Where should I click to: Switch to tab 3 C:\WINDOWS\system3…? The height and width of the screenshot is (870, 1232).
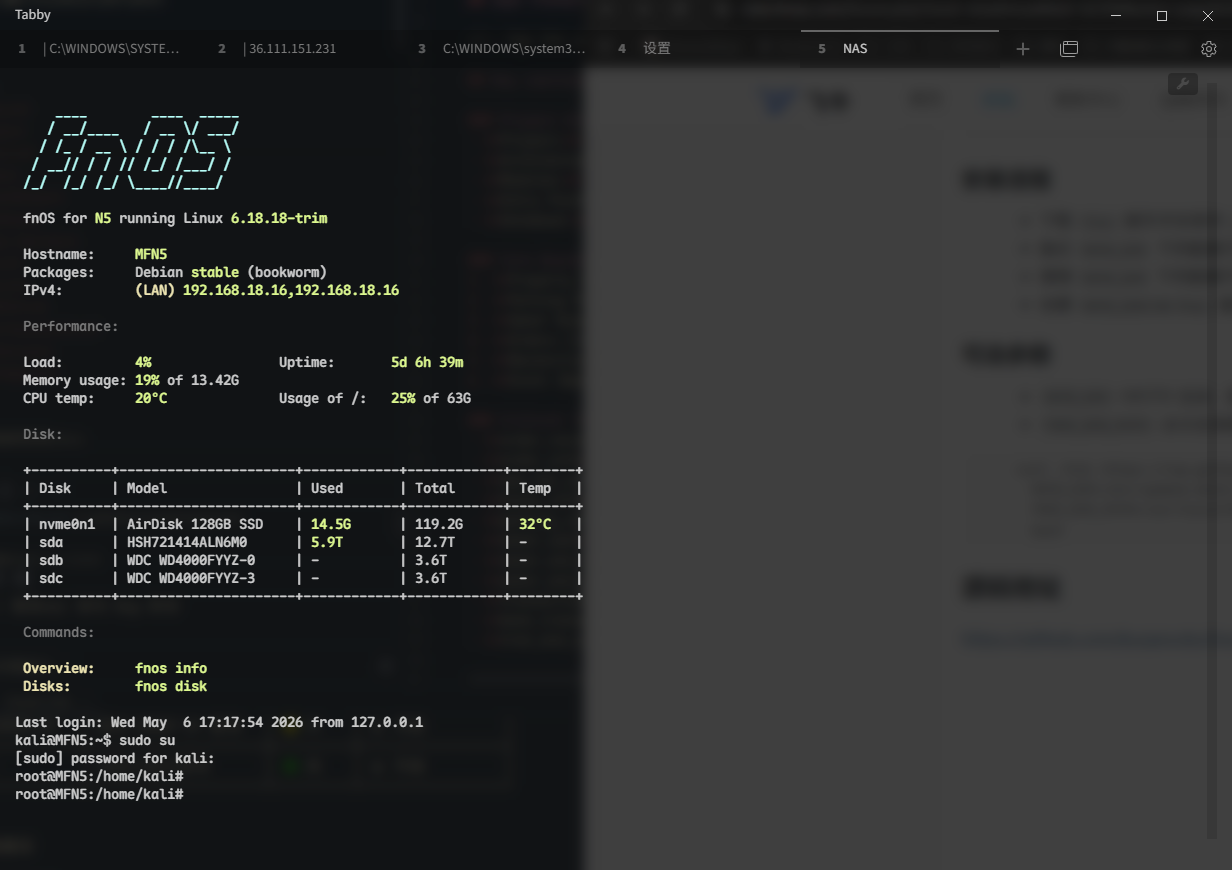500,49
